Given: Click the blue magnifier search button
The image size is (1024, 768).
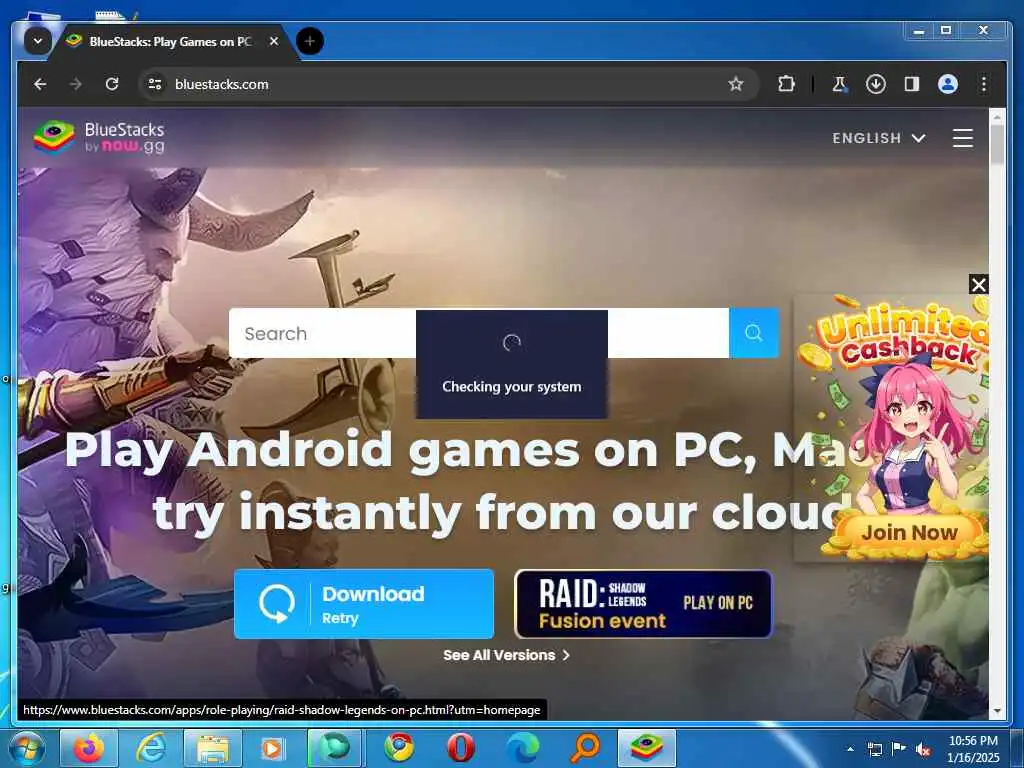Looking at the screenshot, I should (754, 333).
